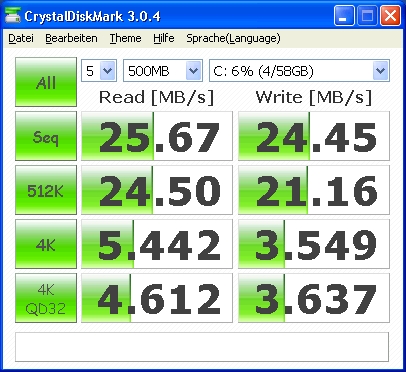Start the 512K random test
The height and width of the screenshot is (372, 406).
46,190
